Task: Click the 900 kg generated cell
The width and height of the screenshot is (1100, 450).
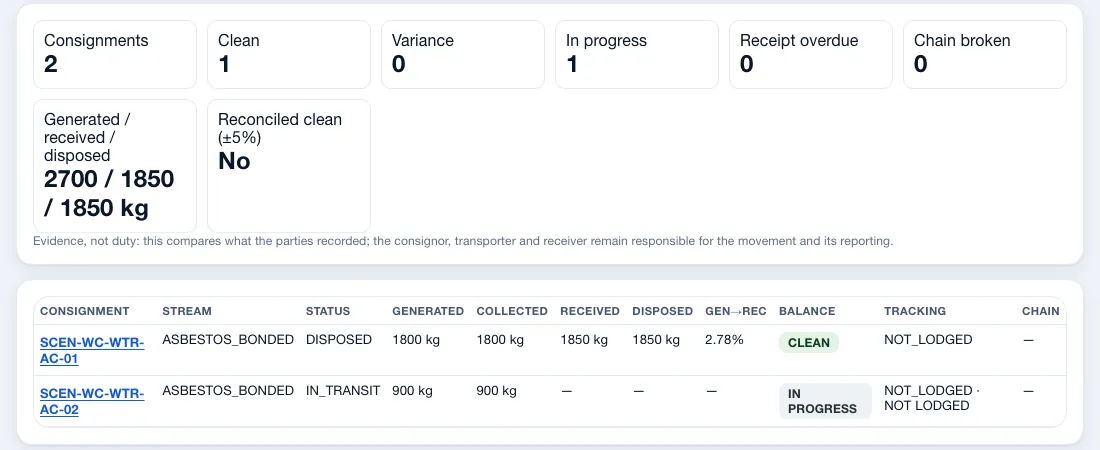Action: tap(412, 390)
